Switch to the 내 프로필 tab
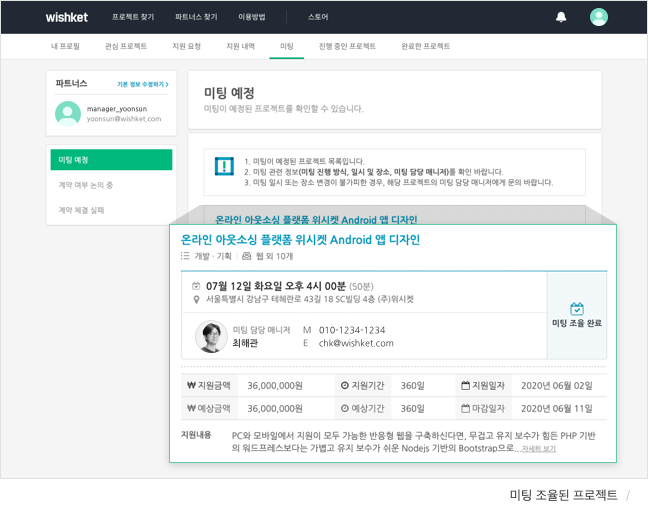This screenshot has width=648, height=513. coord(67,47)
